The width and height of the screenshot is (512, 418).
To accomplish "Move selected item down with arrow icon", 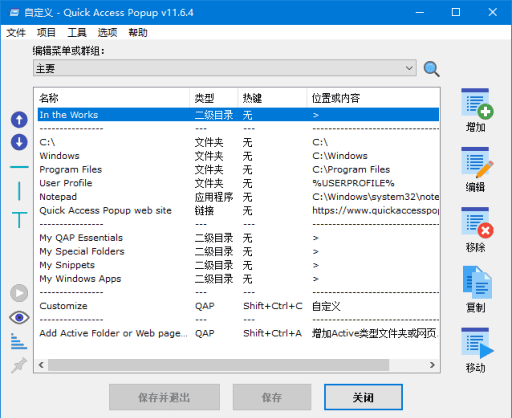I will [x=19, y=142].
